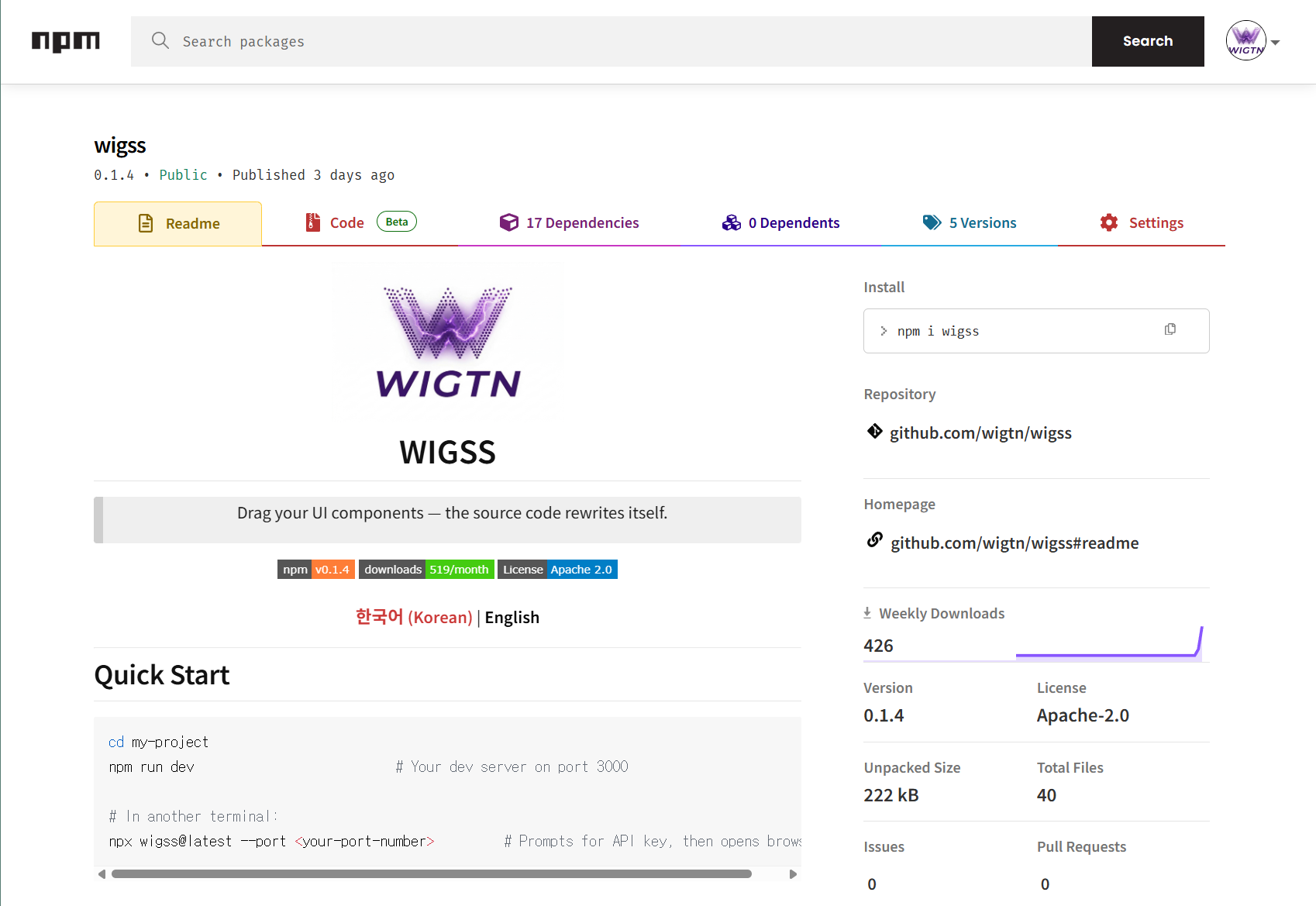The height and width of the screenshot is (906, 1316).
Task: Click the npm logo
Action: pos(65,41)
